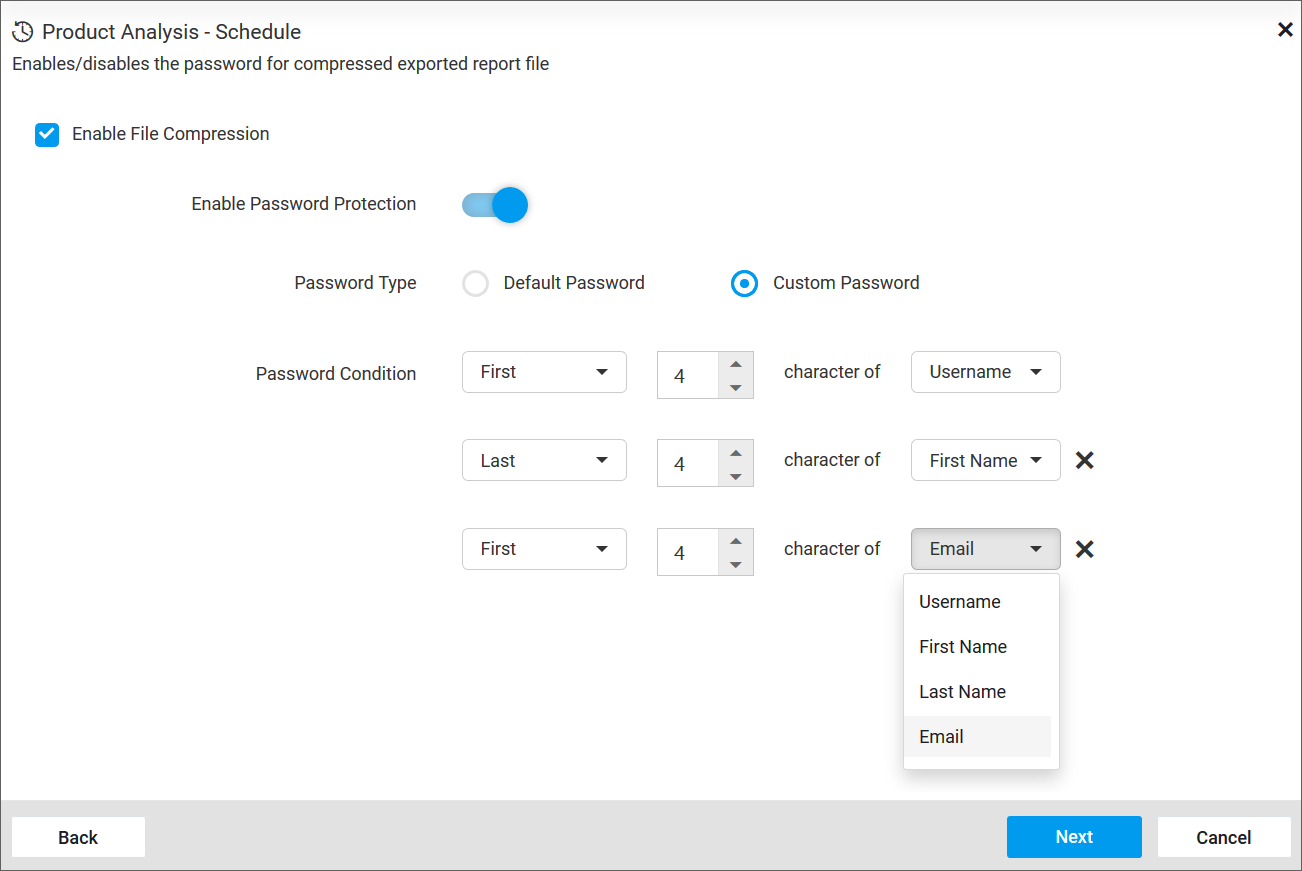1302x871 pixels.
Task: Choose Last Name from the dropdown list
Action: click(x=978, y=692)
